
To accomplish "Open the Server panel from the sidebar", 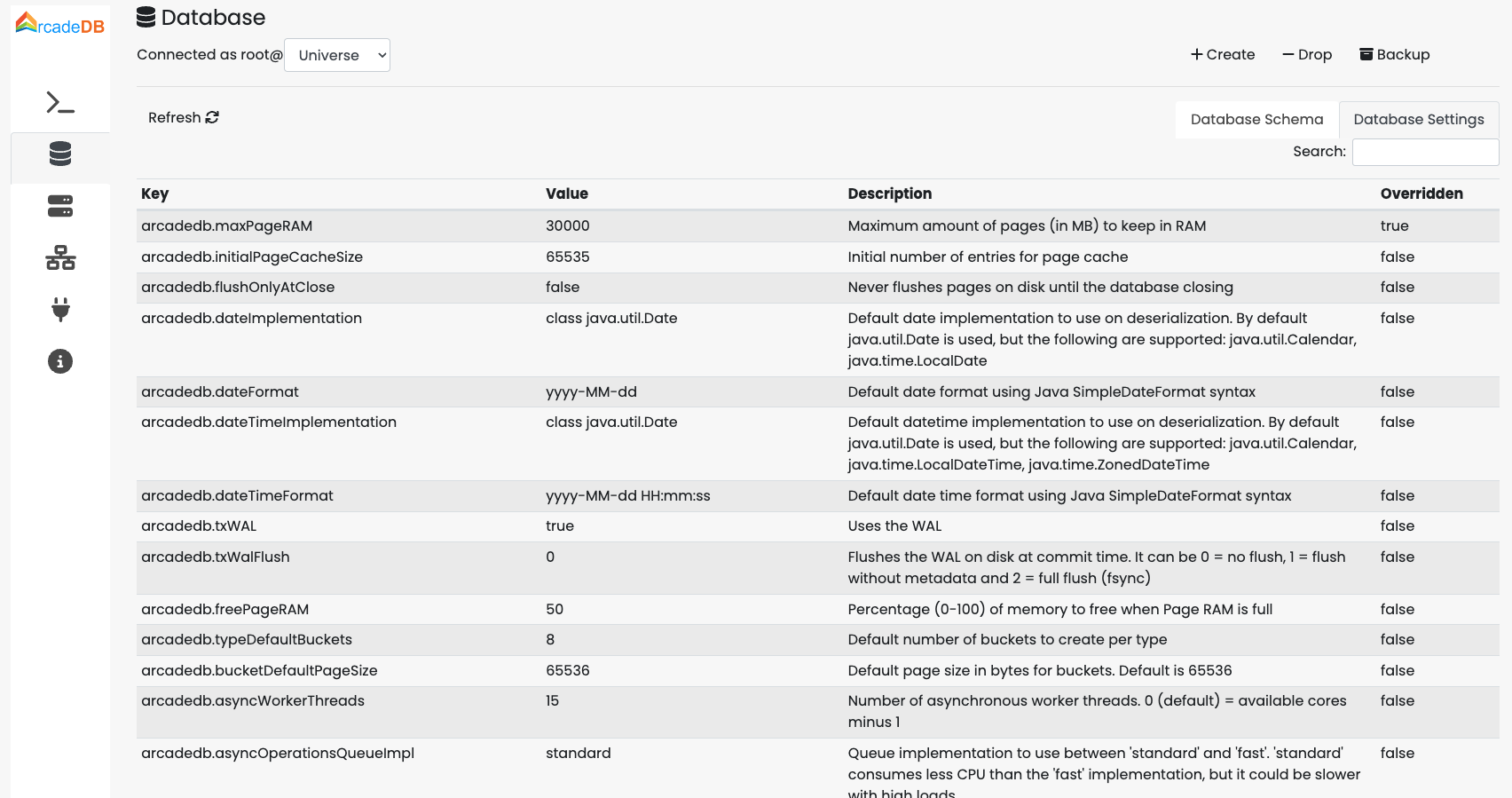I will click(x=59, y=206).
